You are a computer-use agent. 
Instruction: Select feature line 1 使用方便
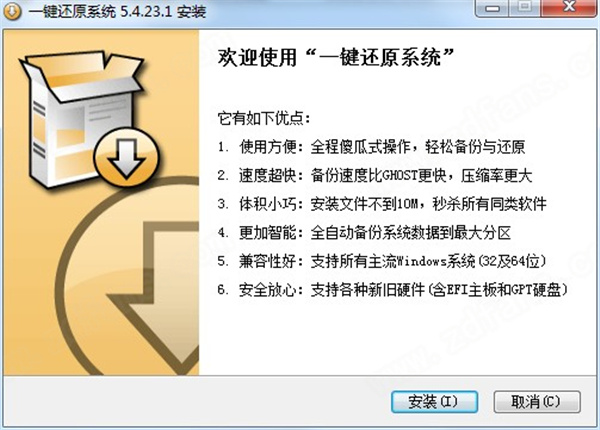point(371,147)
